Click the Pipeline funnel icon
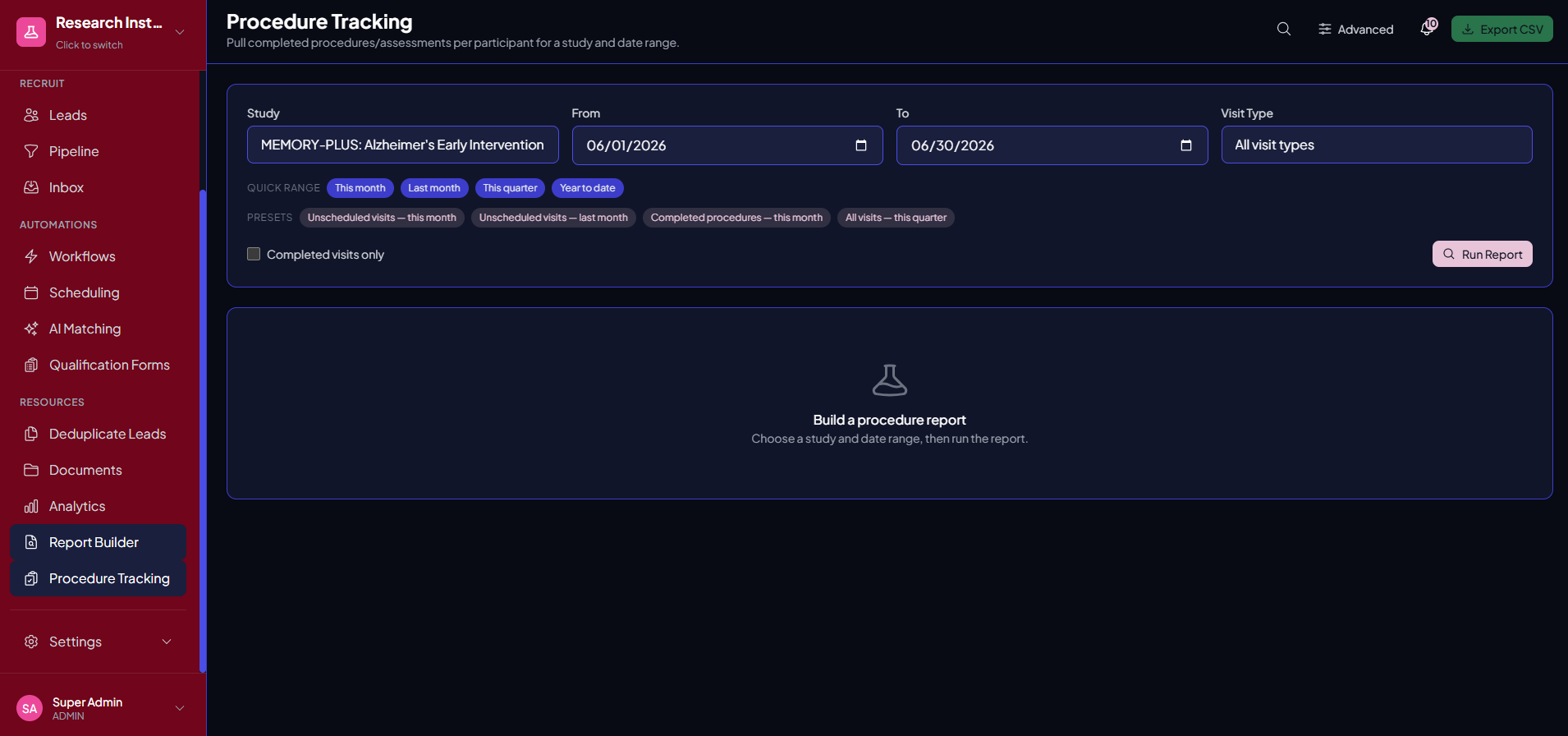This screenshot has height=736, width=1568. (31, 151)
